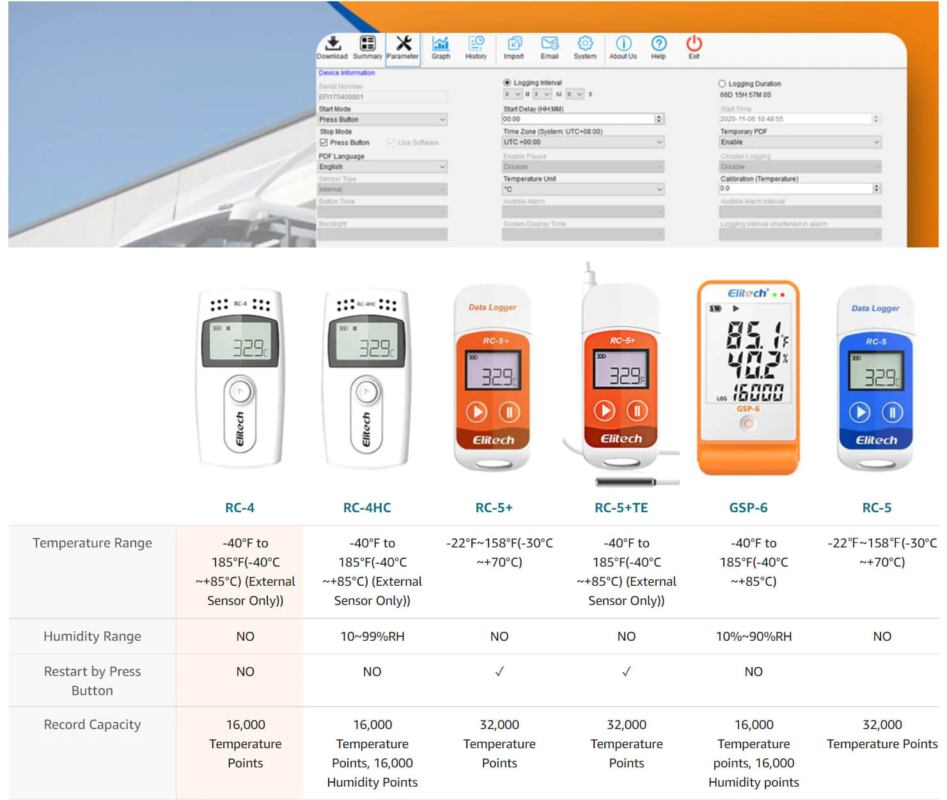947x800 pixels.
Task: Select the Parameter tab
Action: point(403,46)
